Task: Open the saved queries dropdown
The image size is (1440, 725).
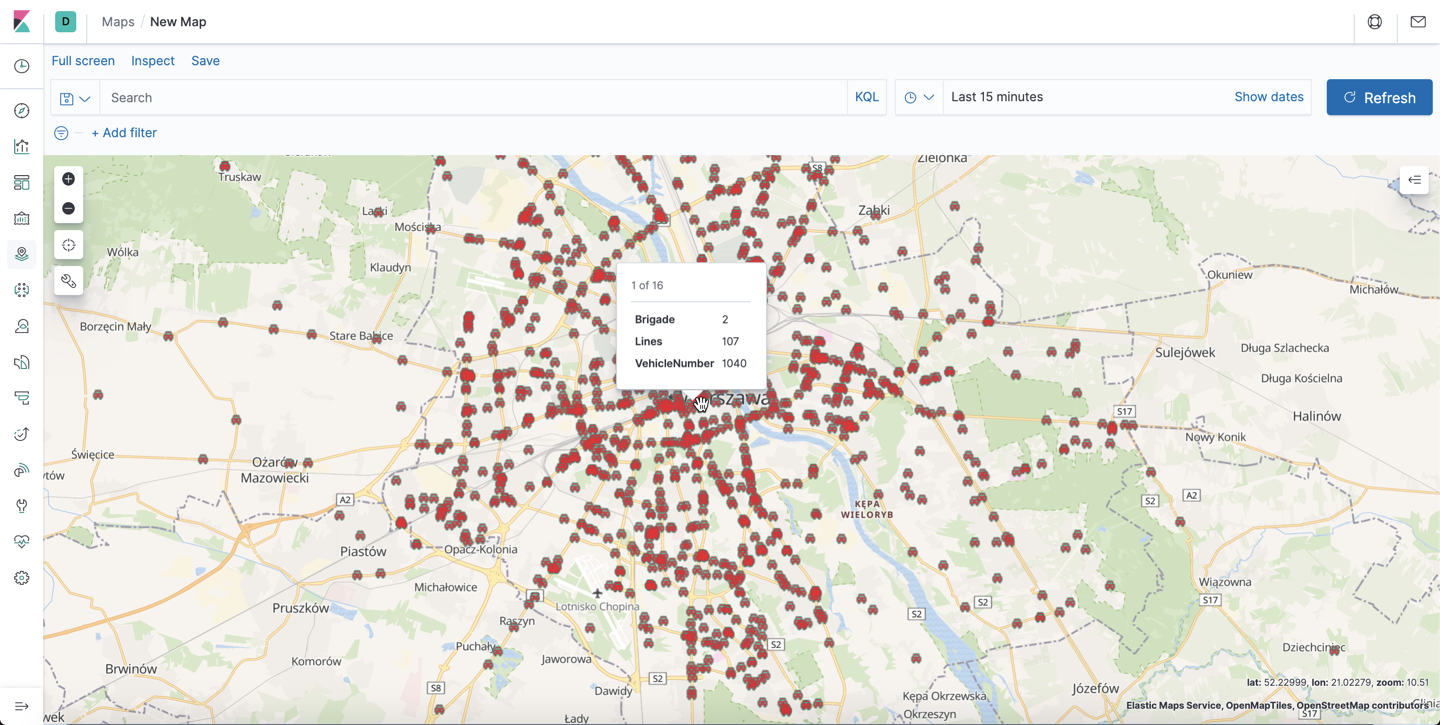Action: point(75,98)
